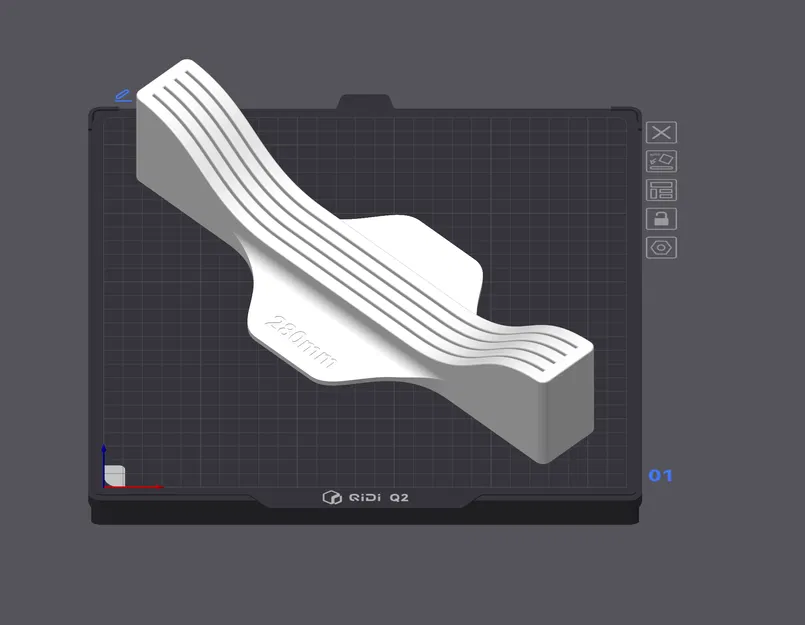Open the plate layout settings icon

pos(661,189)
